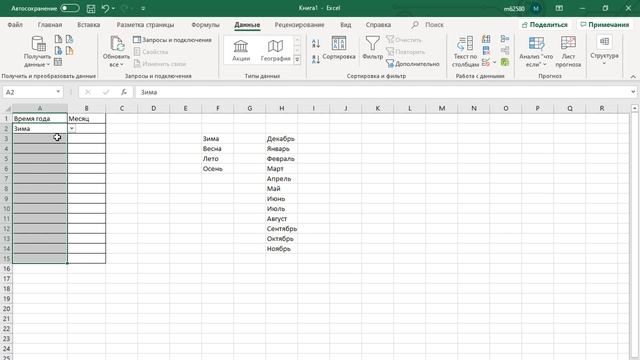Image resolution: width=640 pixels, height=360 pixels.
Task: Click the From Table/Range icon
Action: coord(58,62)
